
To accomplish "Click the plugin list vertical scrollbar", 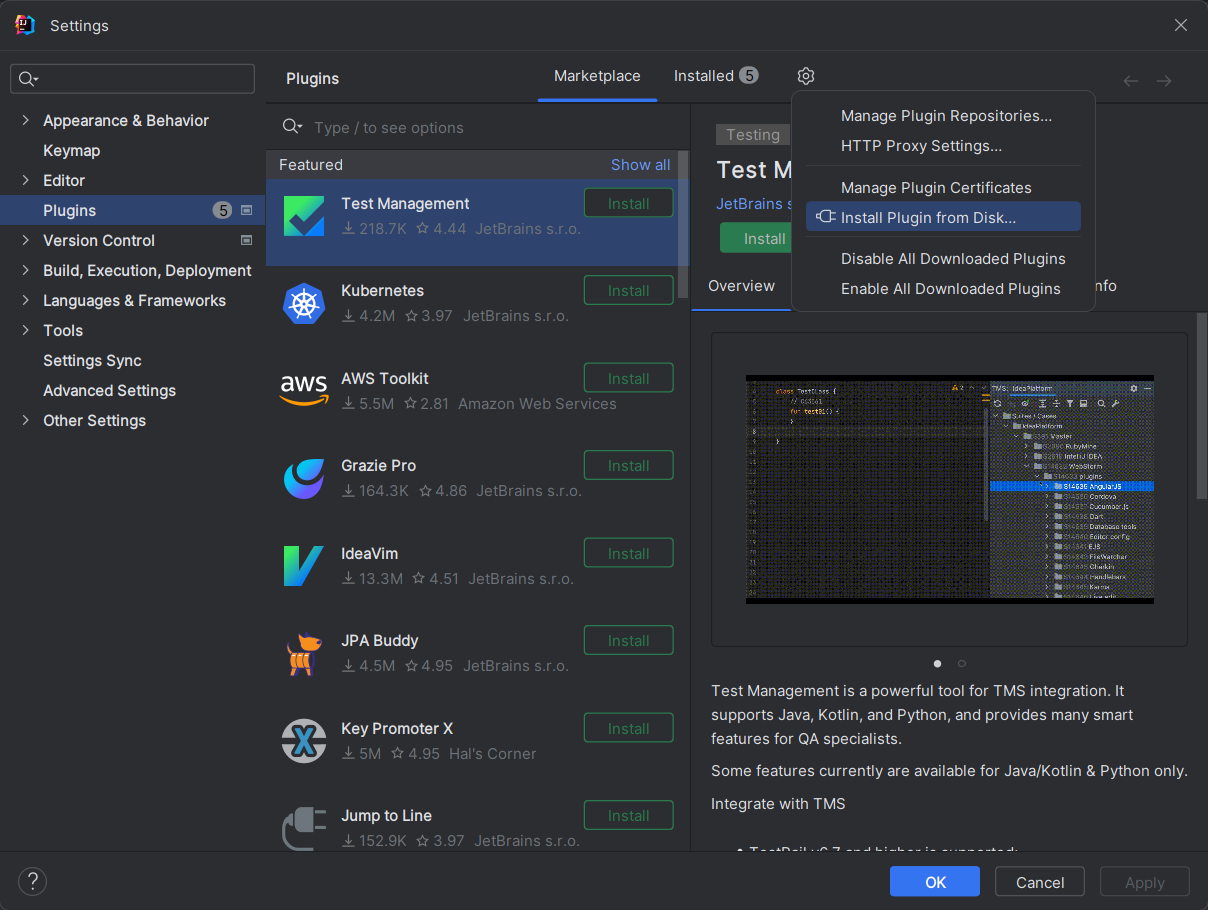I will (683, 224).
